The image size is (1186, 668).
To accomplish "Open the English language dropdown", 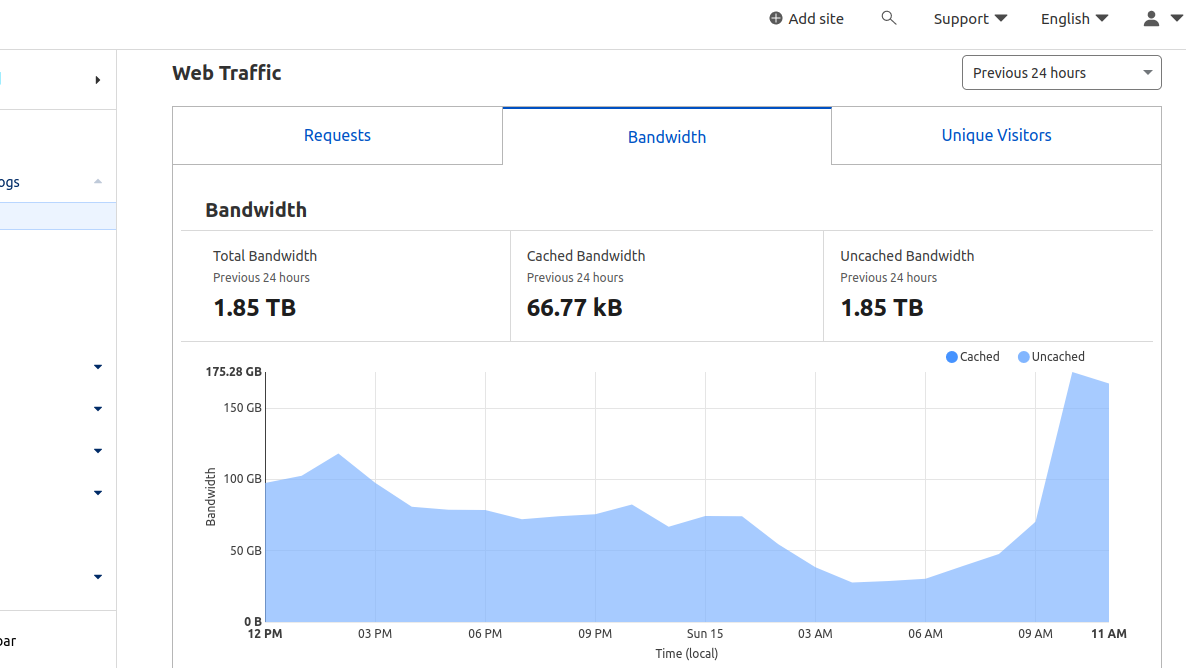I will (1074, 19).
